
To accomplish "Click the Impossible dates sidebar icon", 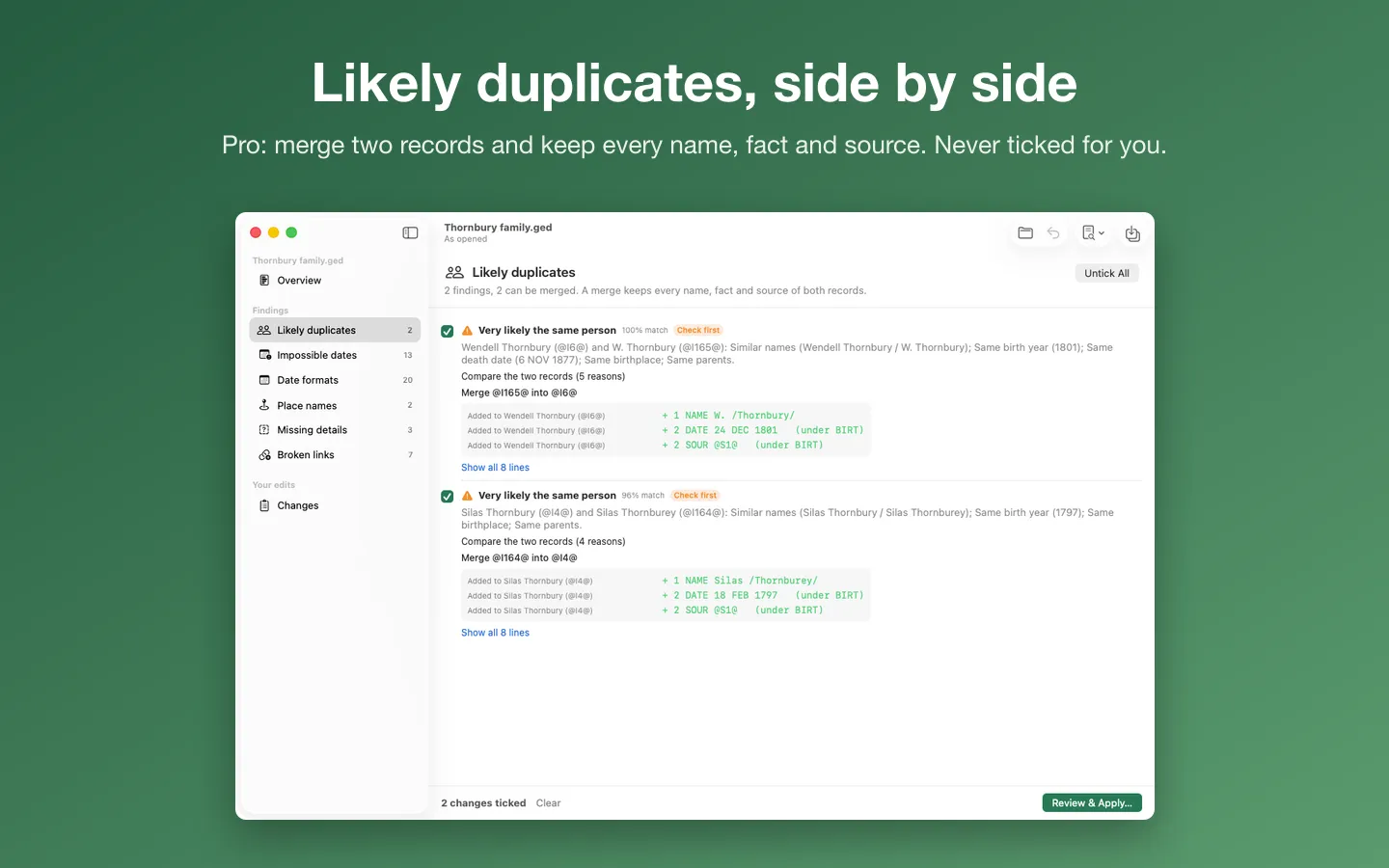I will pyautogui.click(x=264, y=355).
